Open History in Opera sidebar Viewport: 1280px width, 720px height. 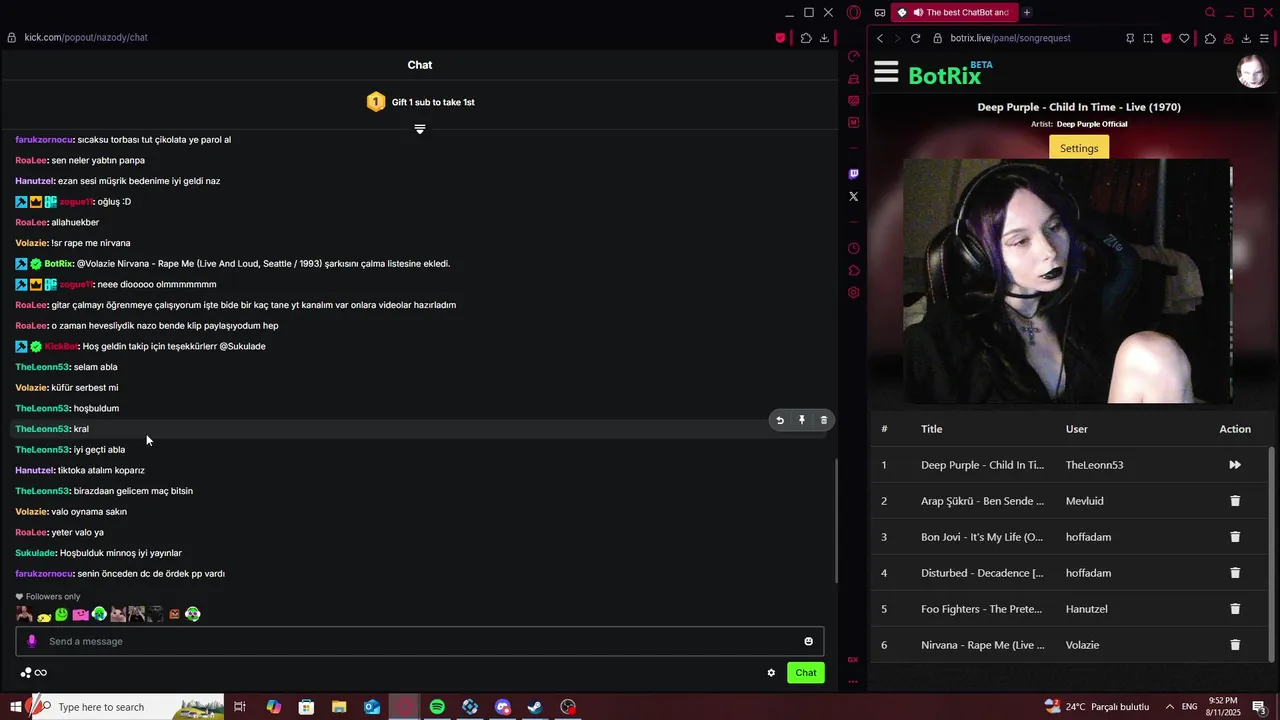[853, 248]
